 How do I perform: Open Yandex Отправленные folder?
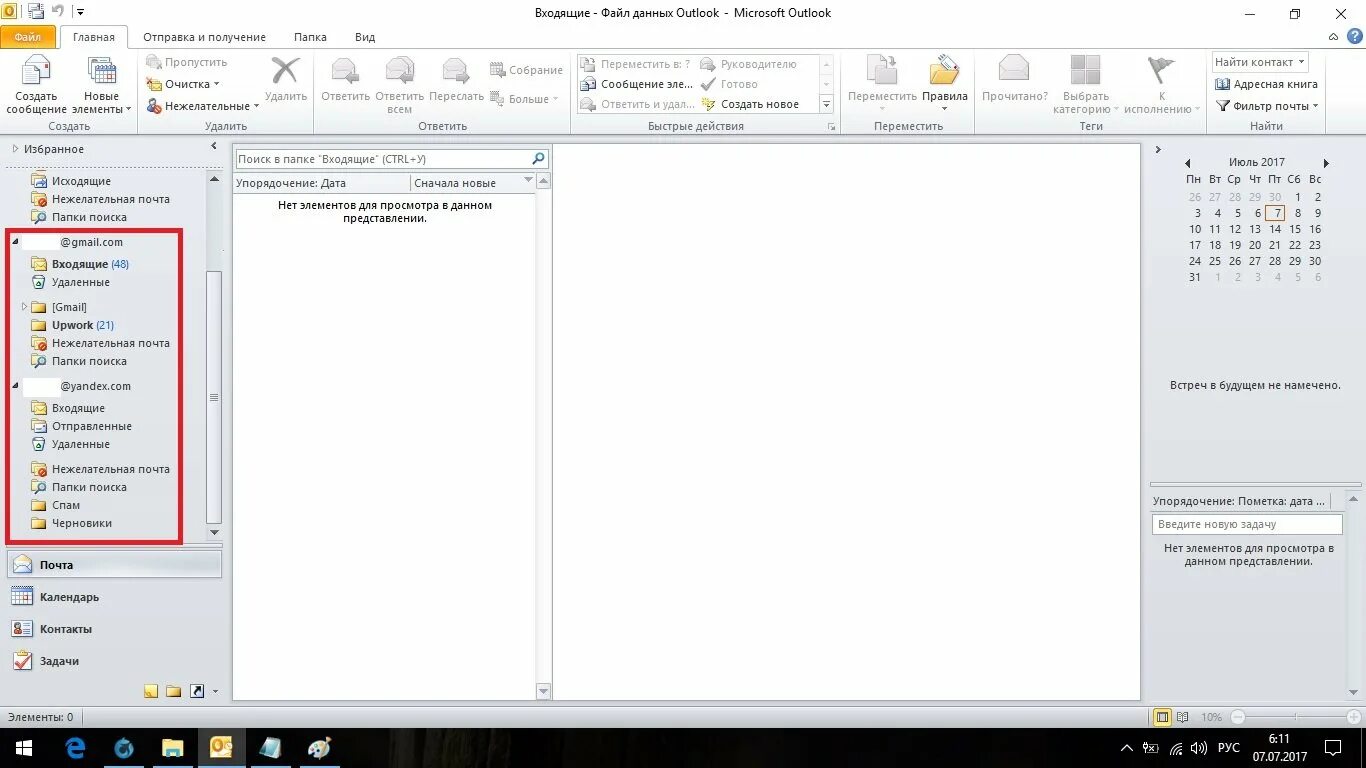coord(81,426)
